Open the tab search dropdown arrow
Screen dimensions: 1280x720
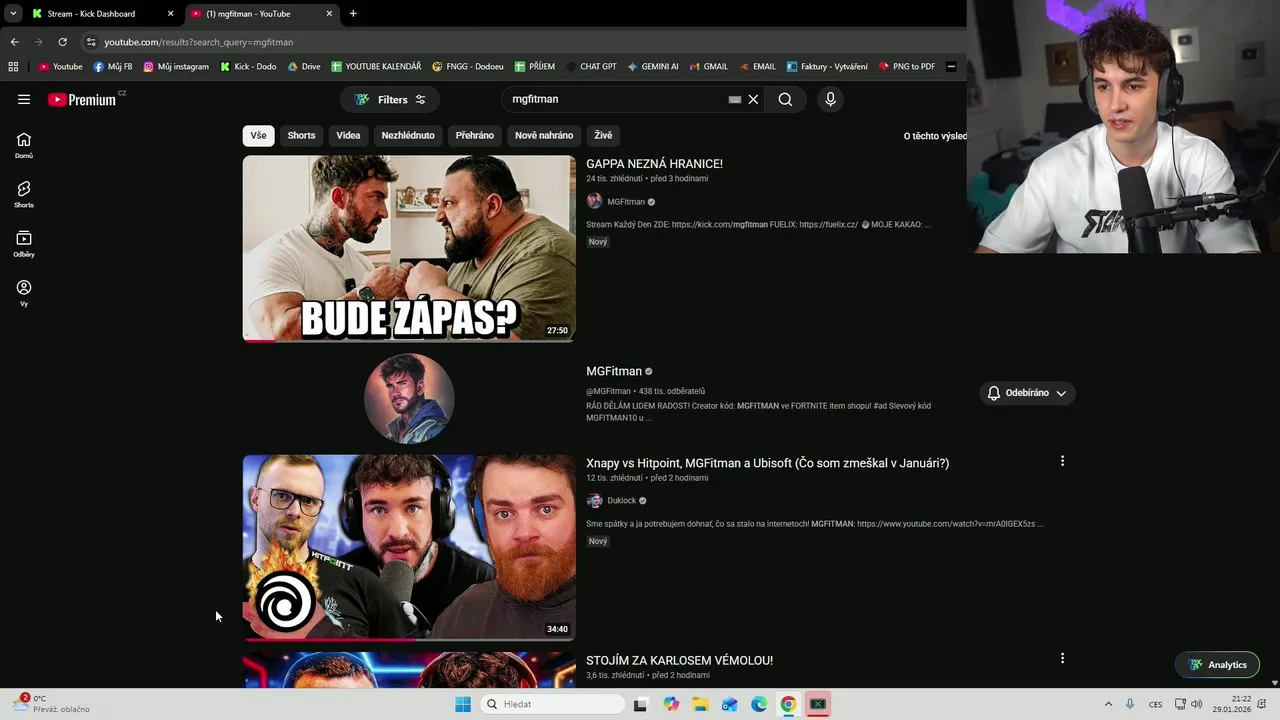point(13,13)
